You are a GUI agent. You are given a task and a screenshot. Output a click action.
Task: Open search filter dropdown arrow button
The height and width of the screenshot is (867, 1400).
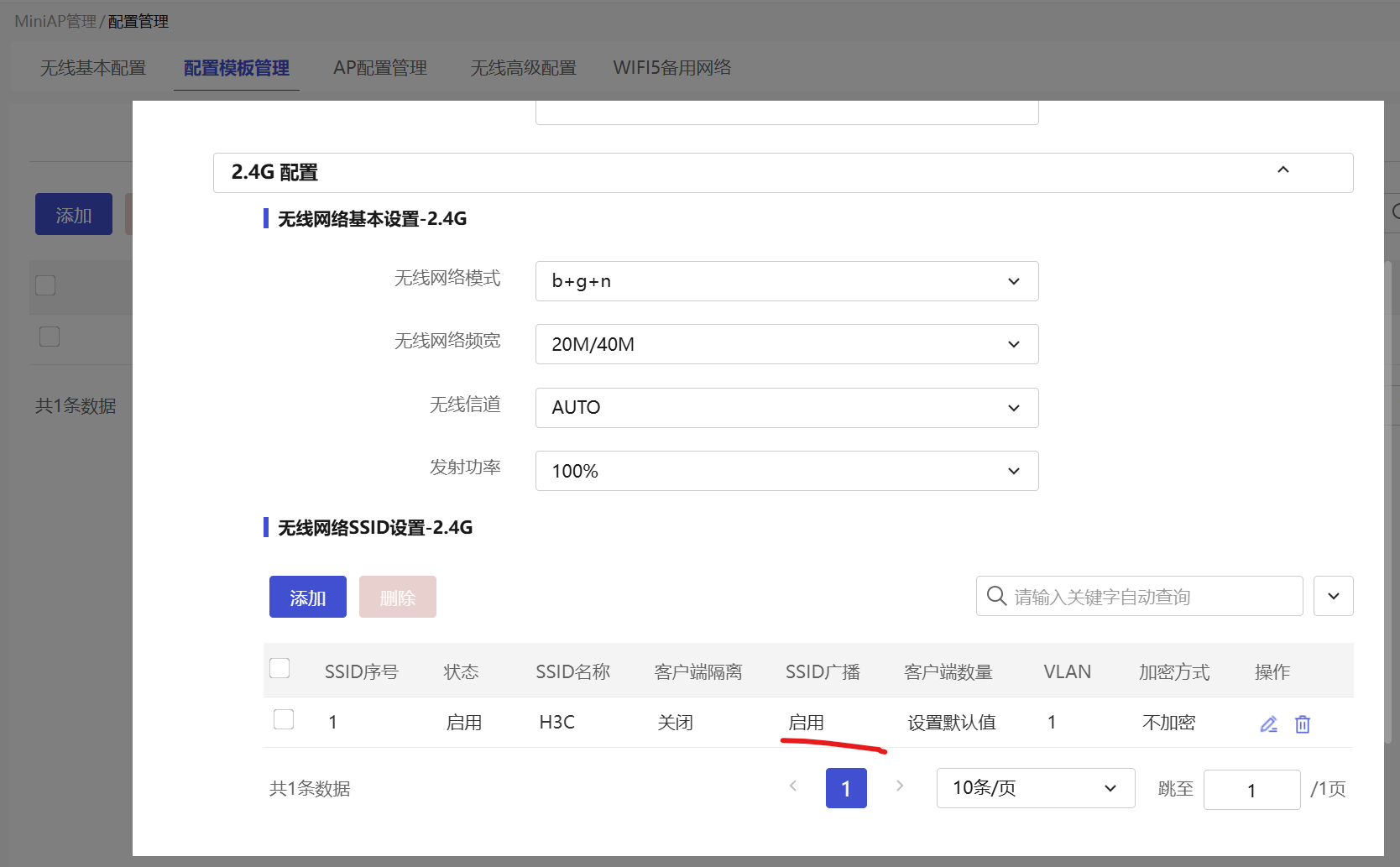[x=1333, y=596]
